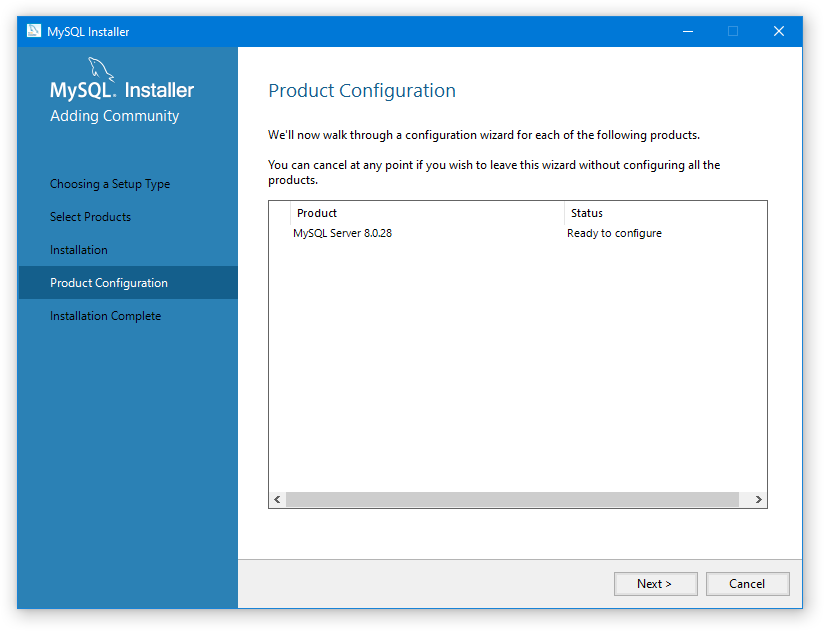Select Product Configuration in the sidebar
The image size is (824, 631).
(x=109, y=283)
